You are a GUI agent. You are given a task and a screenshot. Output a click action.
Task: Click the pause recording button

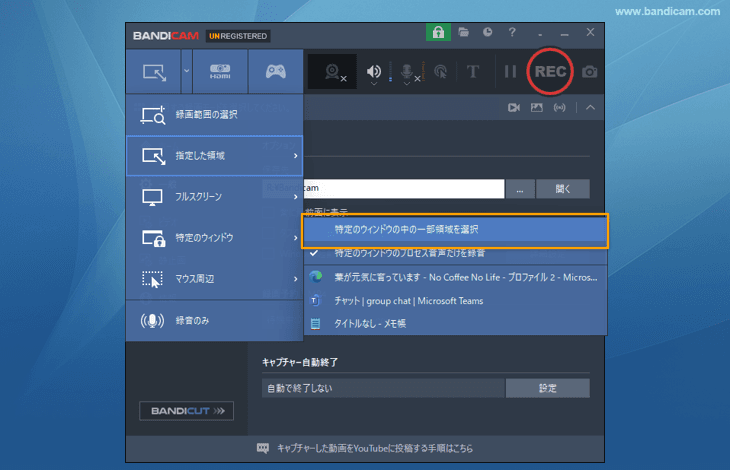click(510, 72)
